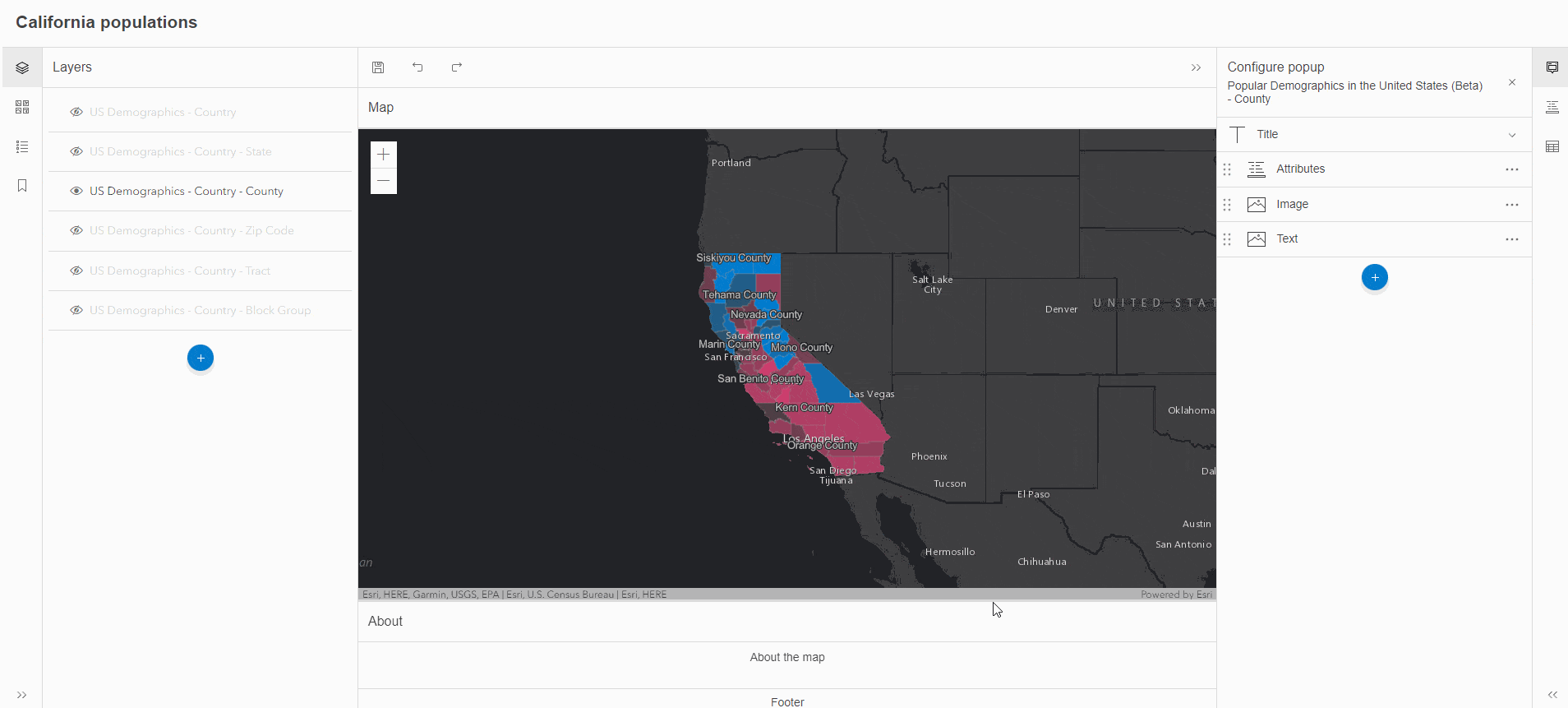Collapse the map toolbar double-chevron

(1196, 67)
